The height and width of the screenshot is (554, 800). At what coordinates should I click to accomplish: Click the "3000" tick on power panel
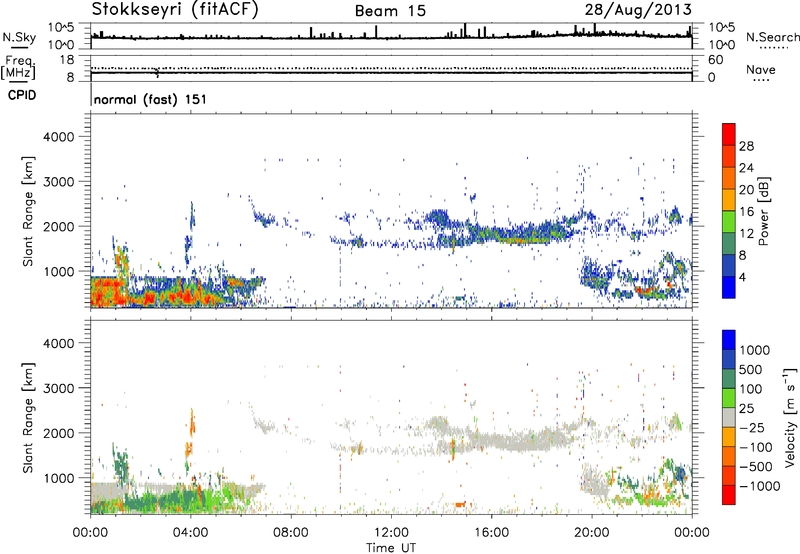(x=59, y=182)
